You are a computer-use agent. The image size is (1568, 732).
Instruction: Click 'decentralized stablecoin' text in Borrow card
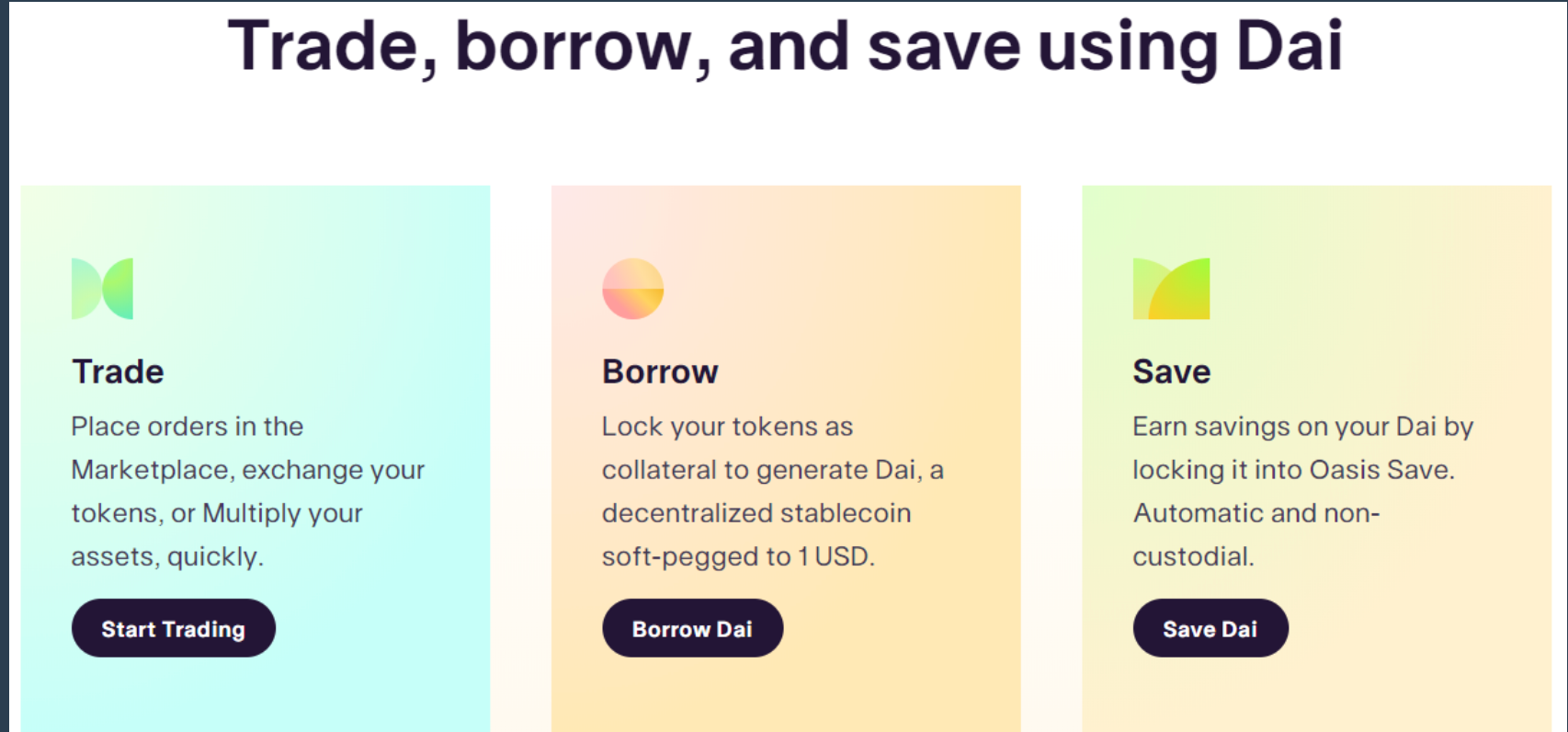(x=756, y=513)
